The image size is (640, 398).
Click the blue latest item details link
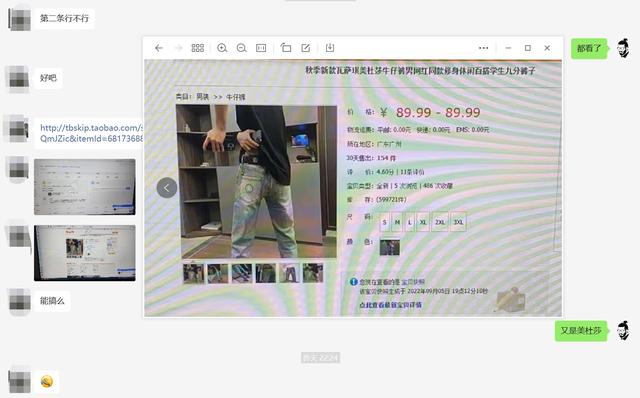click(390, 305)
